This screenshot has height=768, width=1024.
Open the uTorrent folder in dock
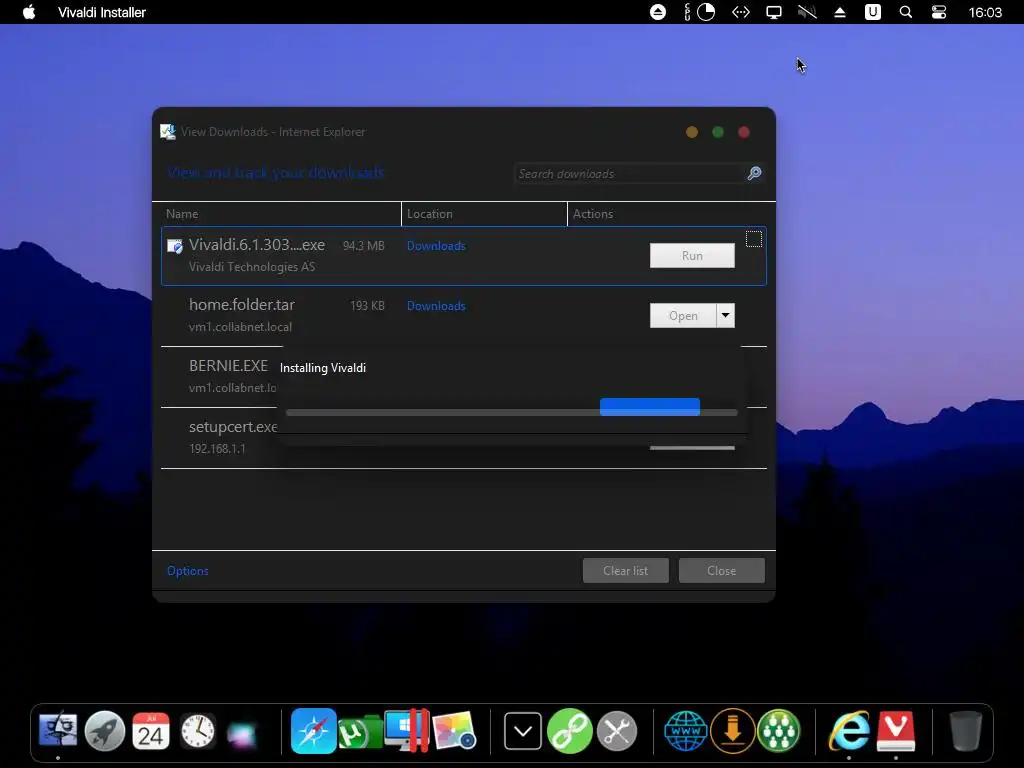point(360,731)
